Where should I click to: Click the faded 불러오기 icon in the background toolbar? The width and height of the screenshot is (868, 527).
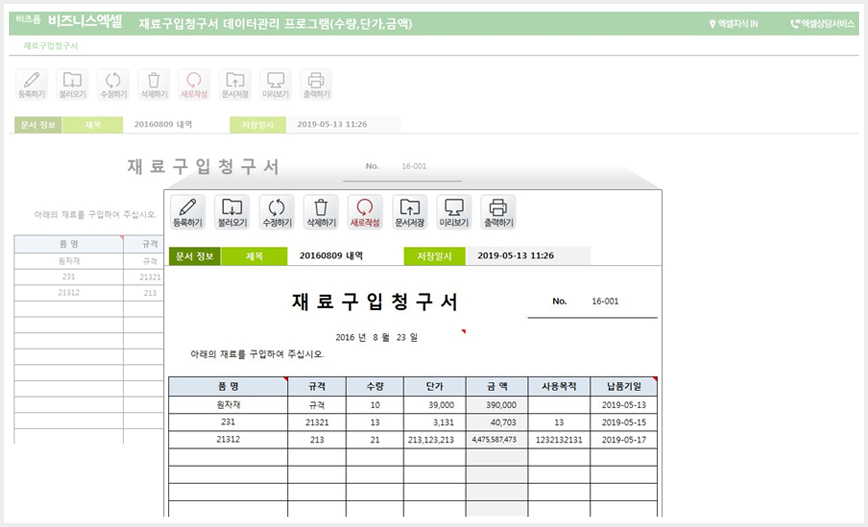tap(73, 85)
